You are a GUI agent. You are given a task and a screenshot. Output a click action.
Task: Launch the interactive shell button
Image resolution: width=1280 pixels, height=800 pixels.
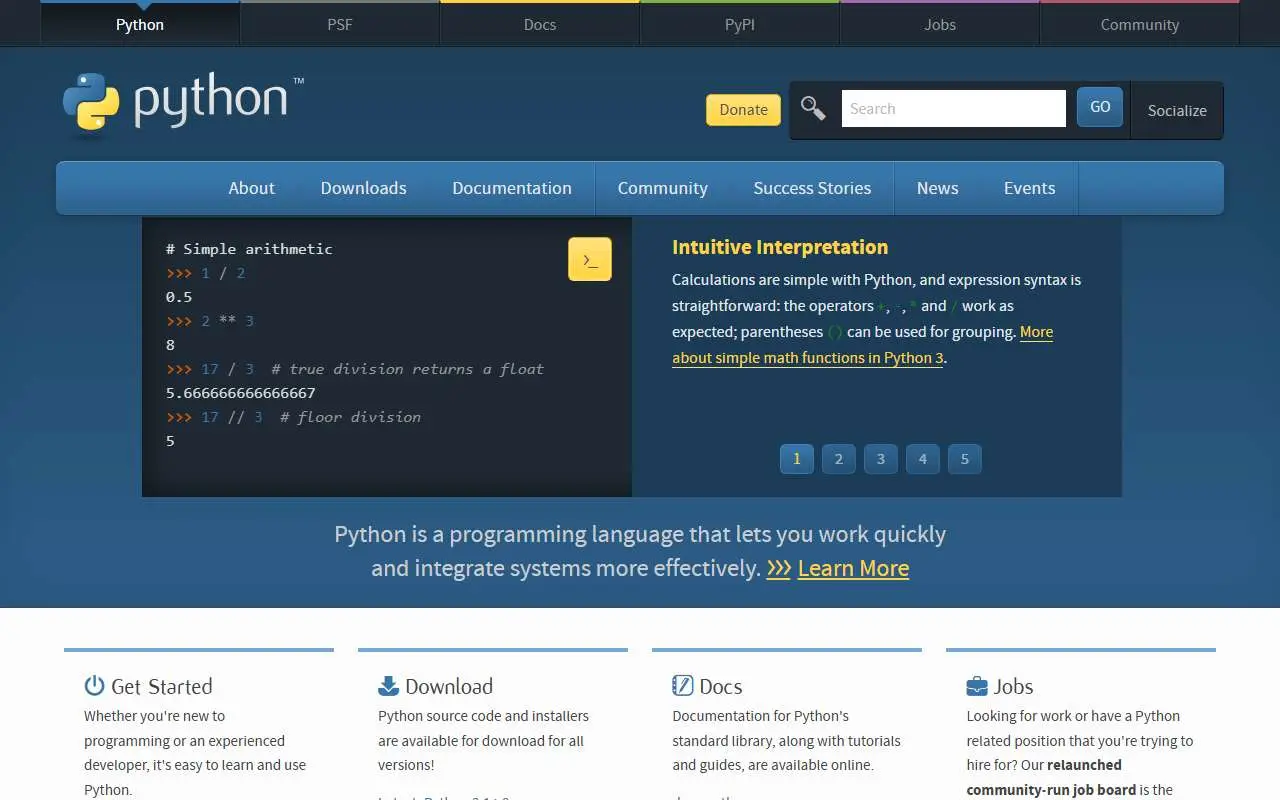(590, 259)
